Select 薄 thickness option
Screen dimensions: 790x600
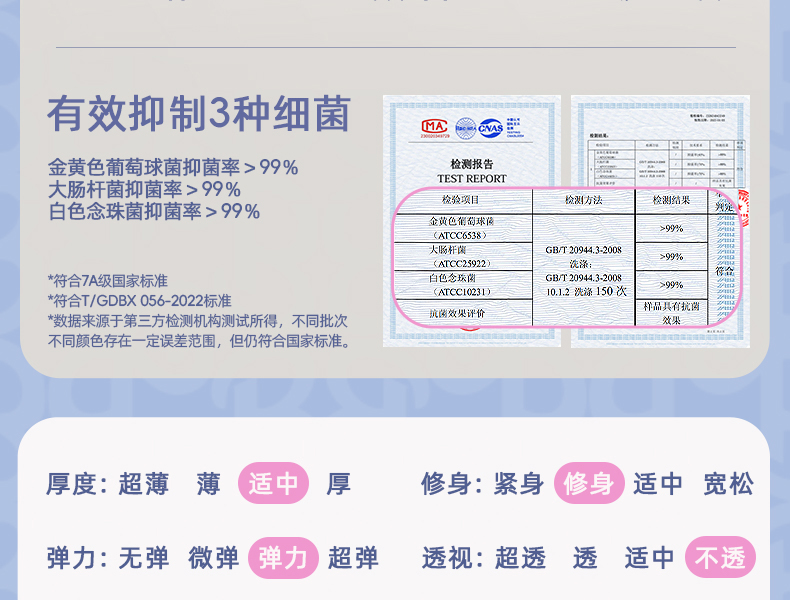(x=209, y=484)
